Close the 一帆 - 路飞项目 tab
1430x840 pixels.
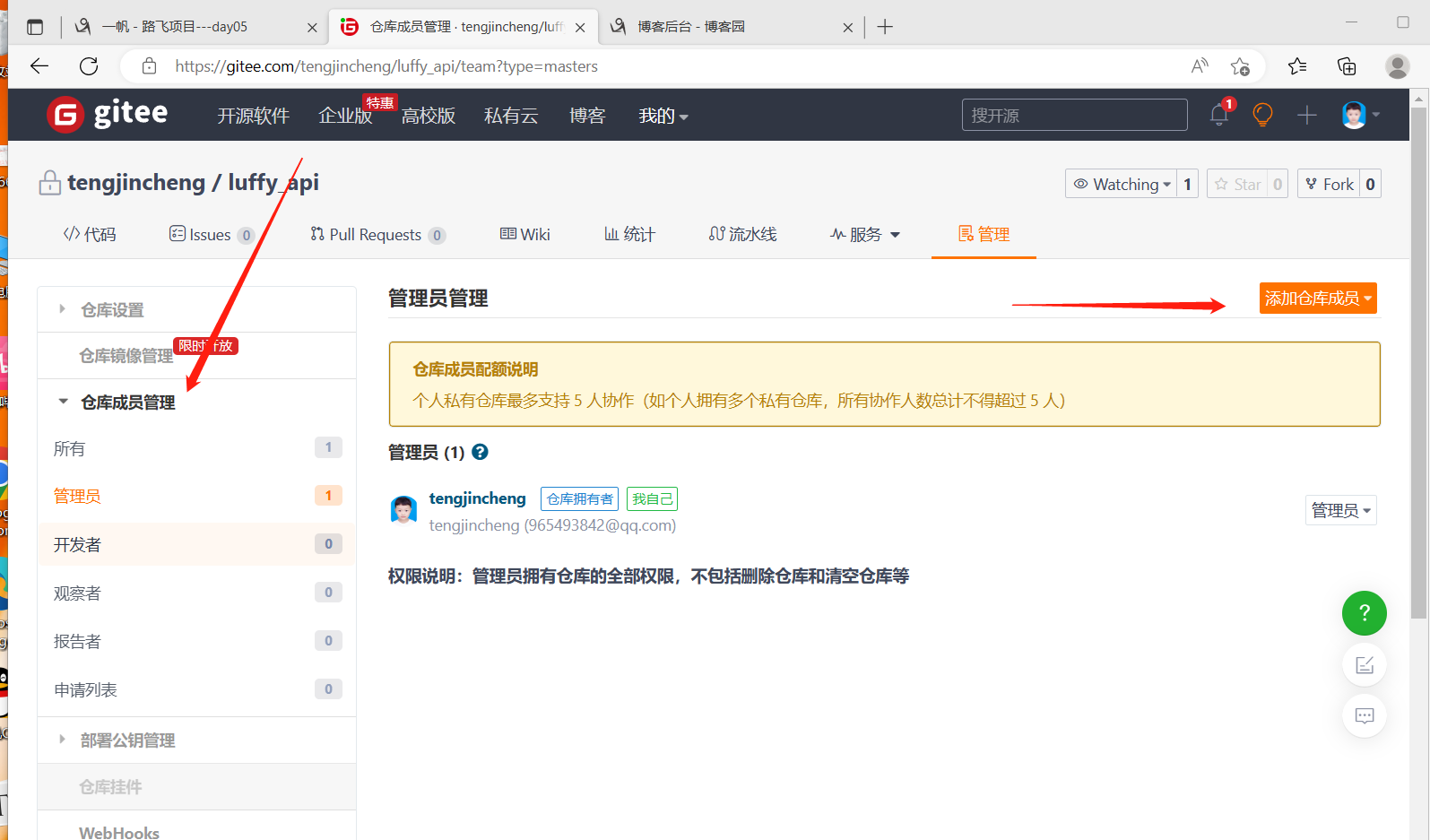[312, 28]
